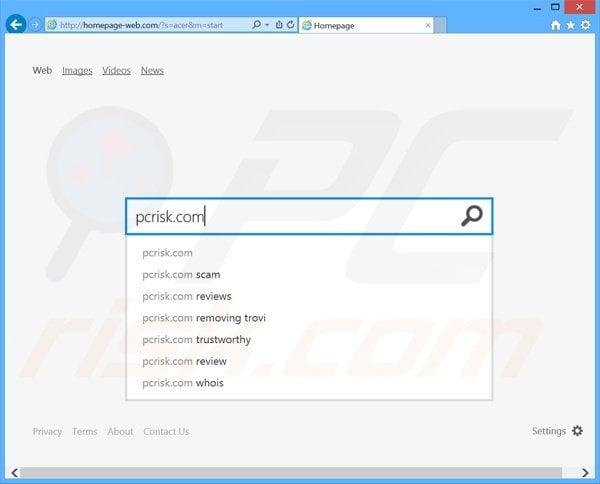Open the Terms footer link

click(x=85, y=432)
